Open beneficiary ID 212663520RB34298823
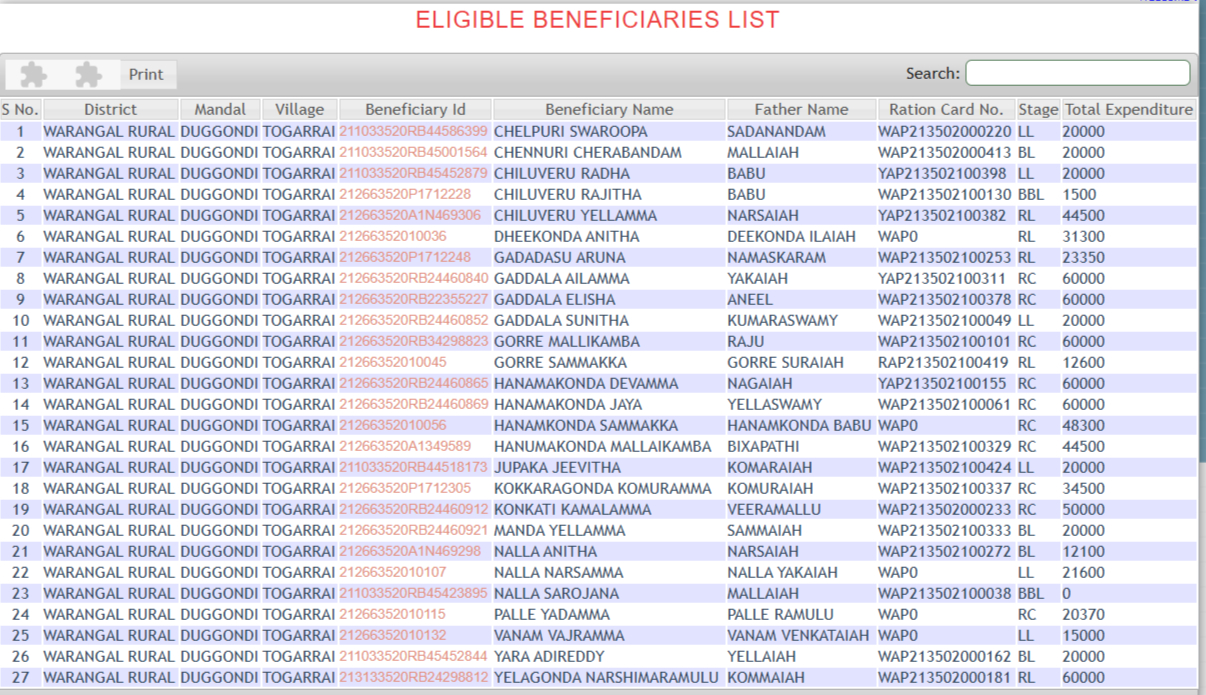Image resolution: width=1206 pixels, height=695 pixels. tap(414, 341)
